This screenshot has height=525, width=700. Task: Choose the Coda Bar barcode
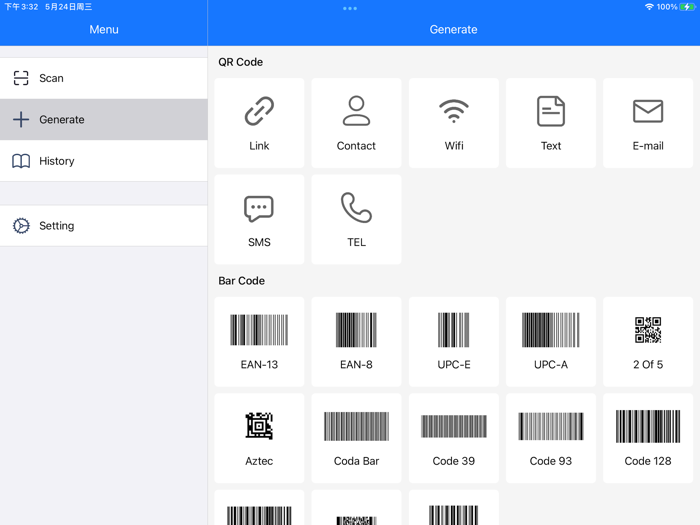click(x=356, y=438)
